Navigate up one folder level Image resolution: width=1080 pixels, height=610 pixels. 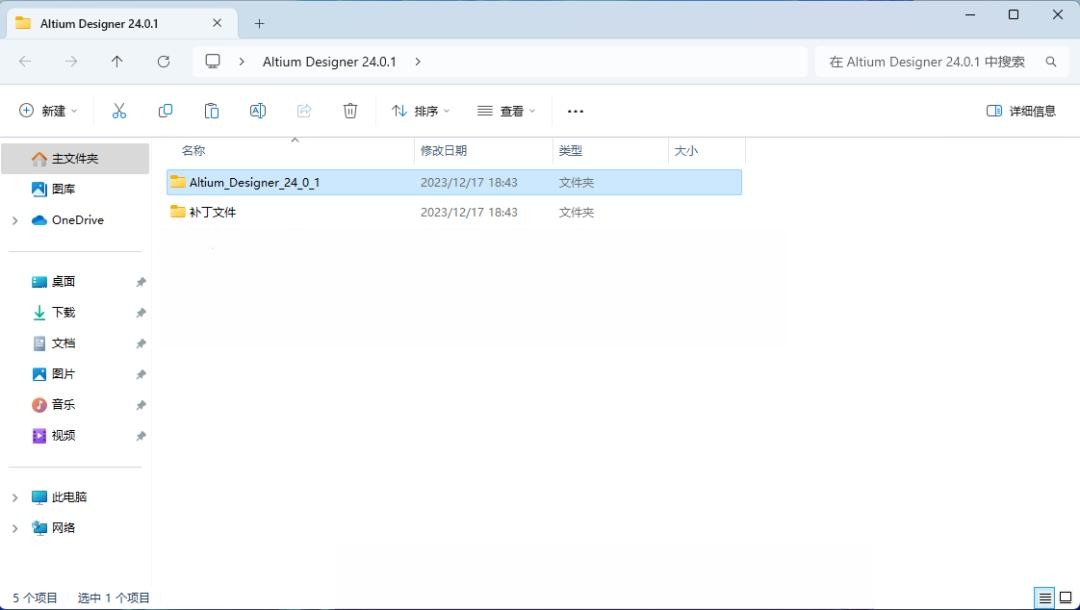[117, 61]
